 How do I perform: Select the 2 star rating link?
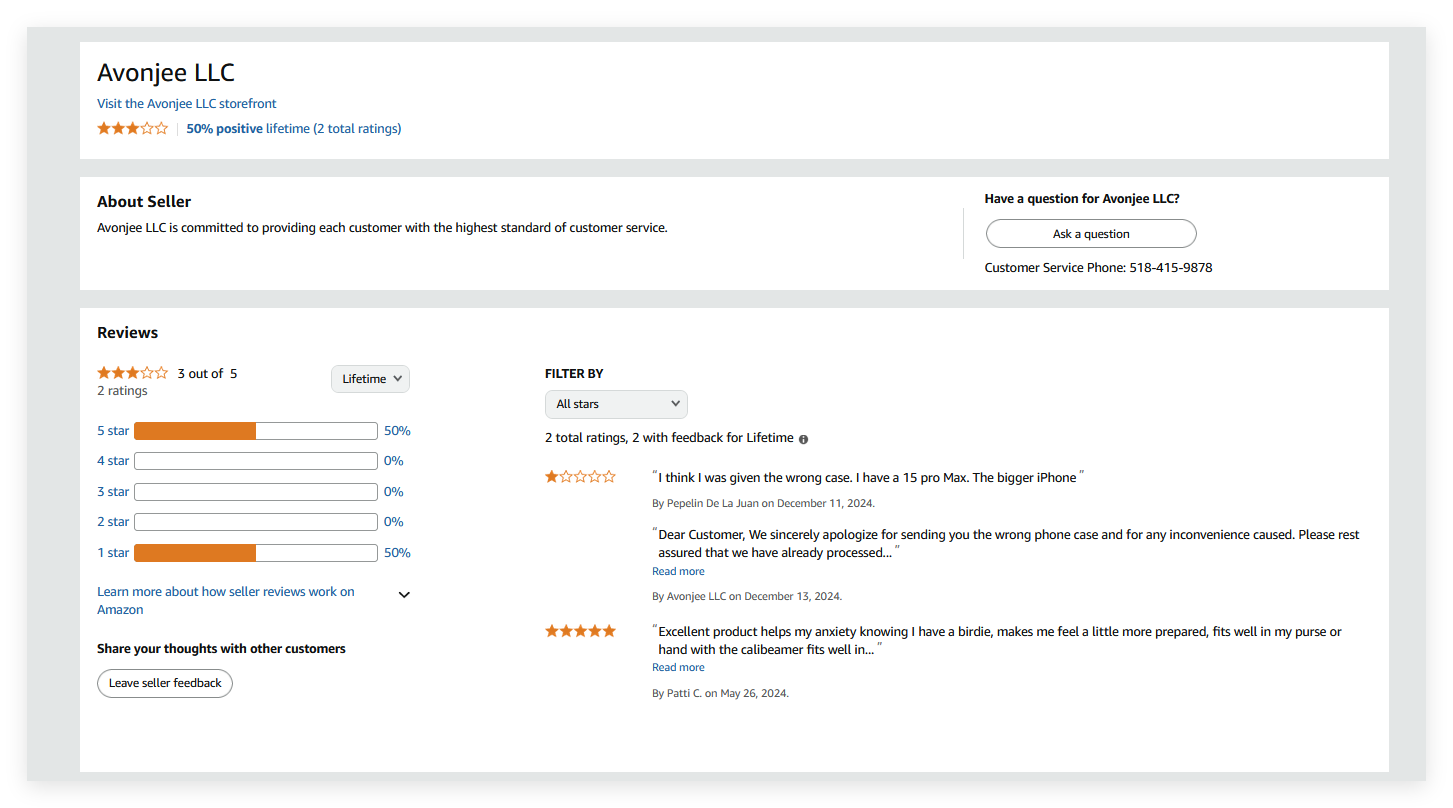point(113,522)
